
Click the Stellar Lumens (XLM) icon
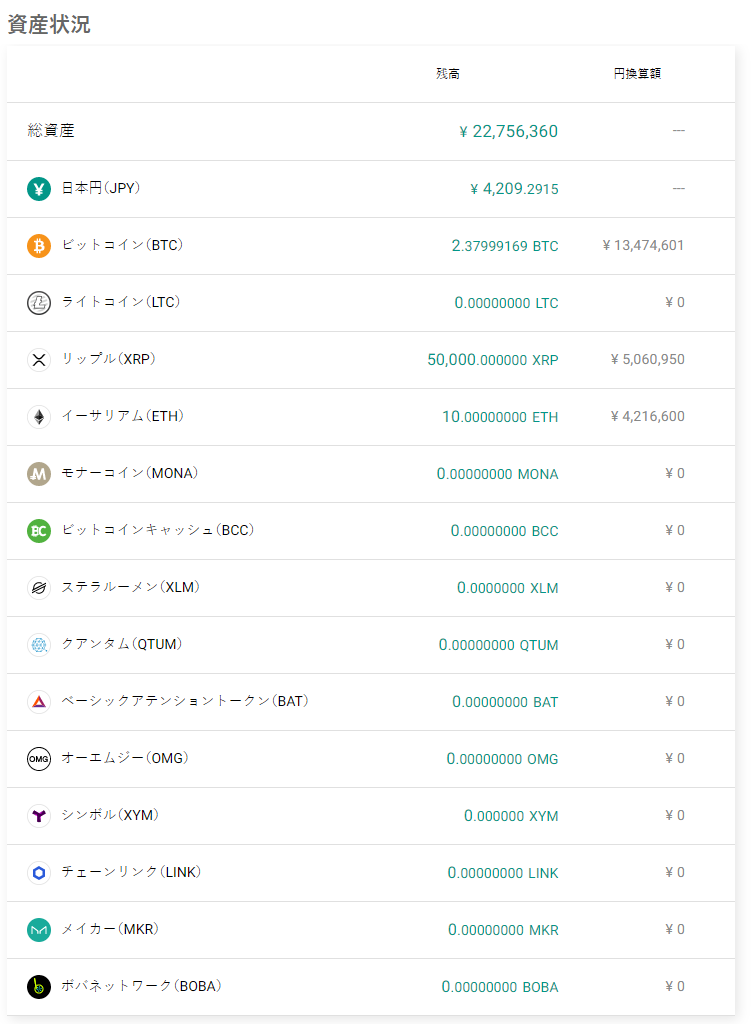pos(39,588)
